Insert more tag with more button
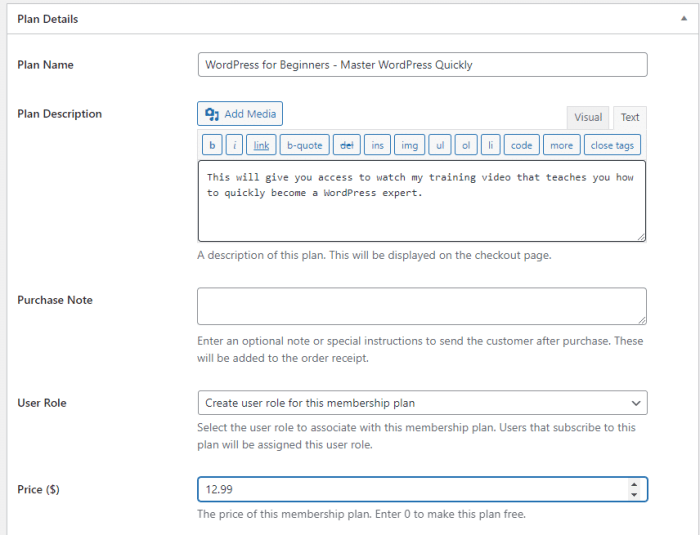The width and height of the screenshot is (700, 535). pyautogui.click(x=561, y=145)
